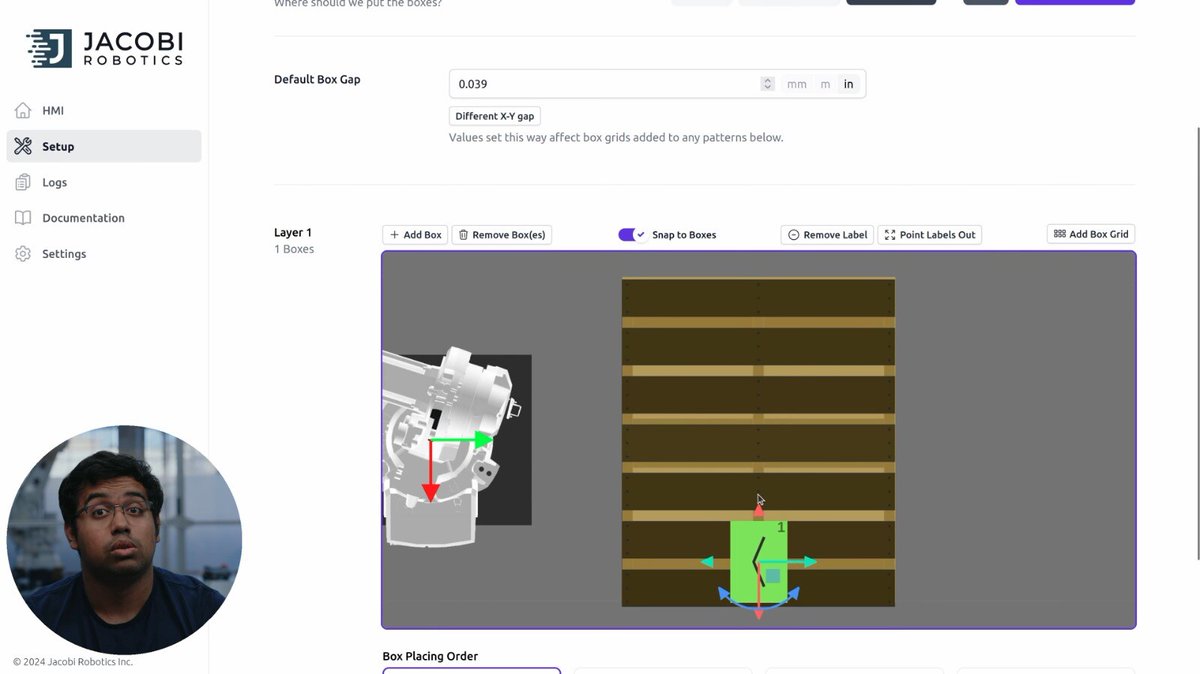Click the green Y-axis arrow on the robot
Screen dimensions: 1200x674
462,439
